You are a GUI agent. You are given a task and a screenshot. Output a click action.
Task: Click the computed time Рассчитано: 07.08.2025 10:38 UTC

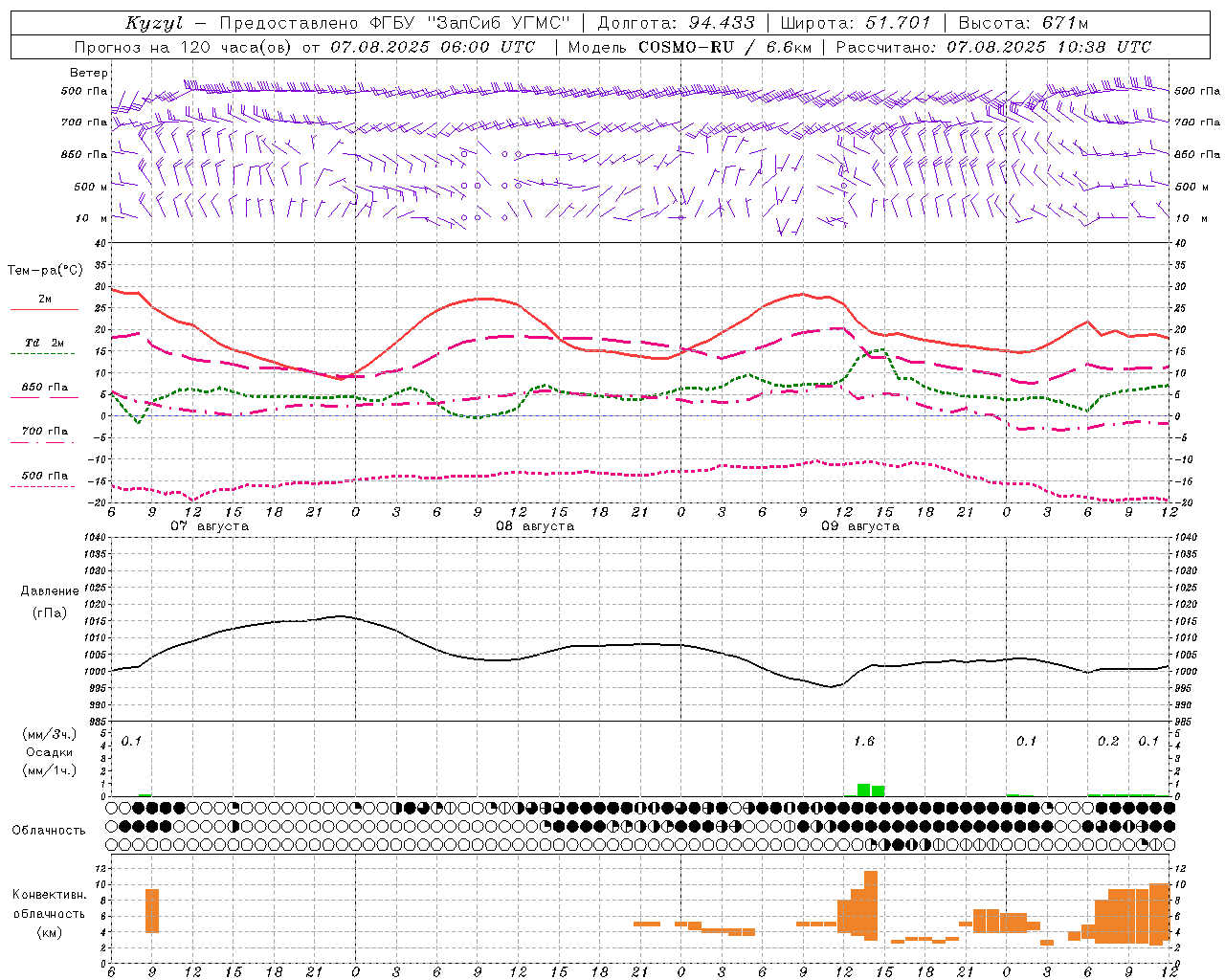pyautogui.click(x=993, y=47)
